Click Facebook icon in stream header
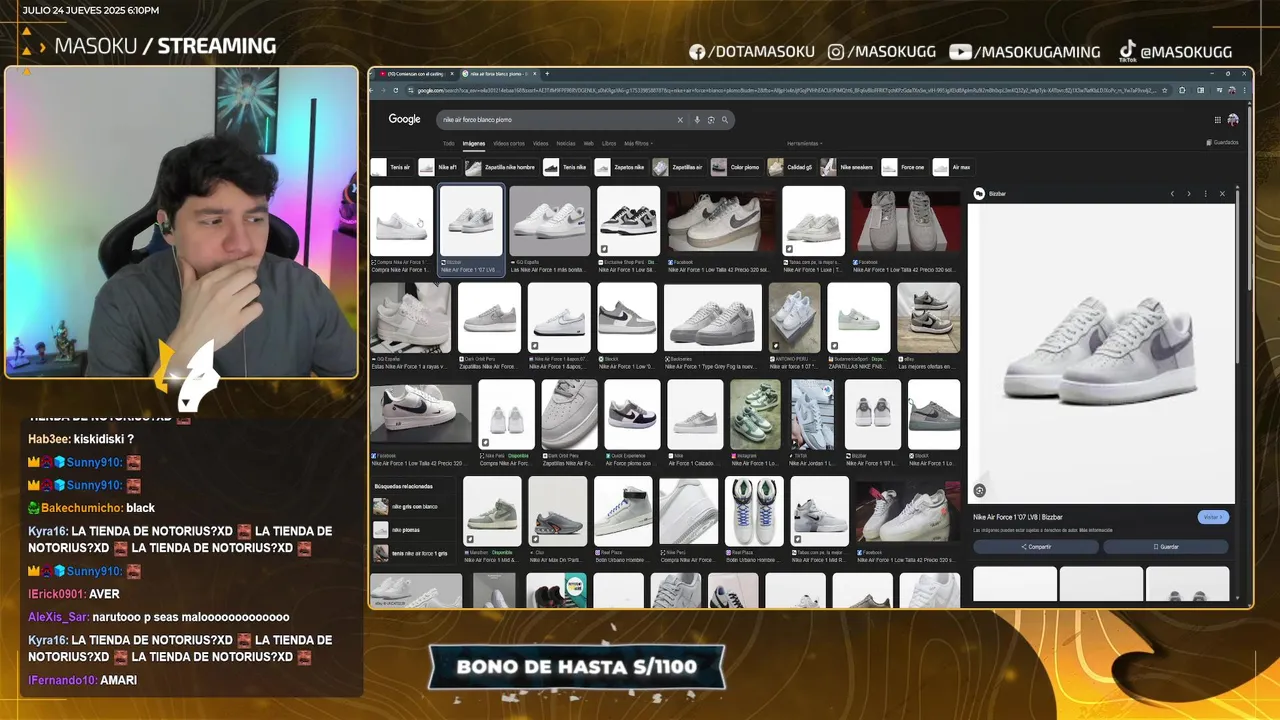 click(697, 52)
